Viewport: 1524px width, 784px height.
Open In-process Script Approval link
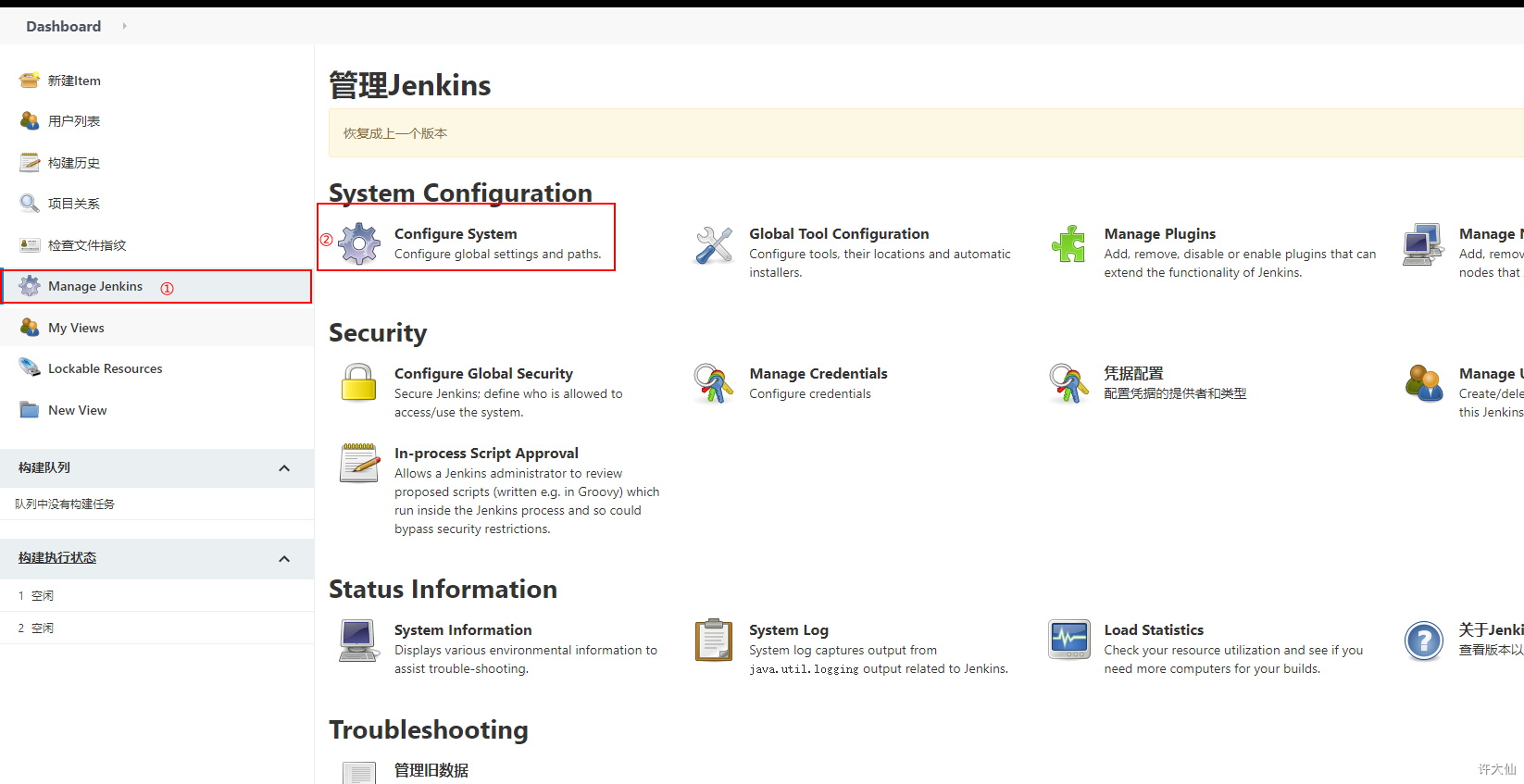(x=486, y=454)
